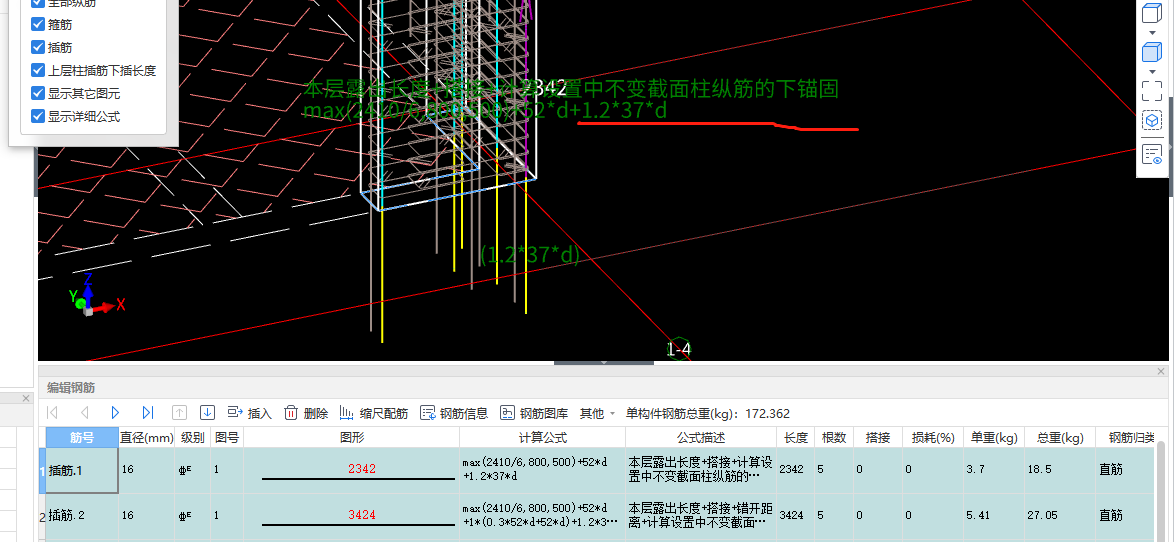The width and height of the screenshot is (1175, 542).
Task: Click total weight 27.05 cell
Action: point(1060,515)
